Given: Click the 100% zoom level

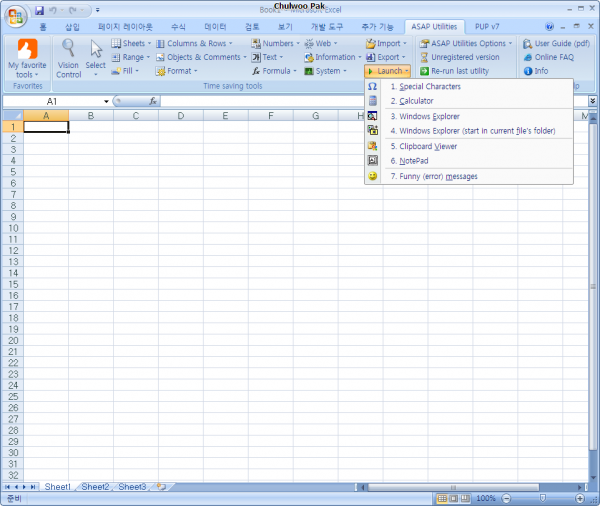Looking at the screenshot, I should pos(486,498).
